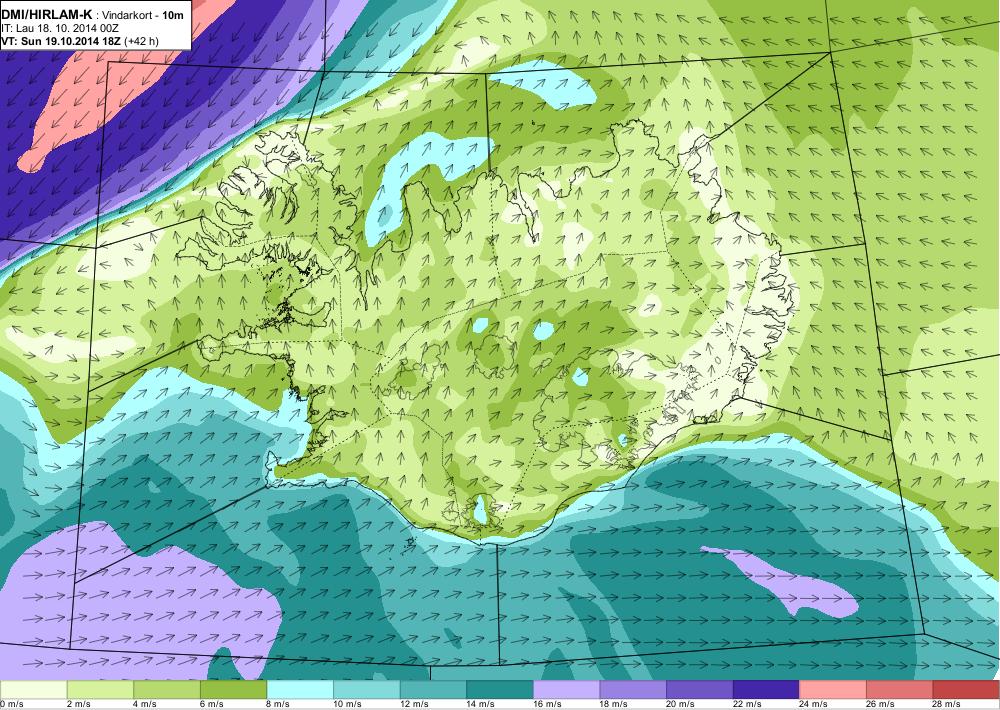Click the "12 m/s" legend label
Image resolution: width=1000 pixels, height=710 pixels.
tap(414, 704)
